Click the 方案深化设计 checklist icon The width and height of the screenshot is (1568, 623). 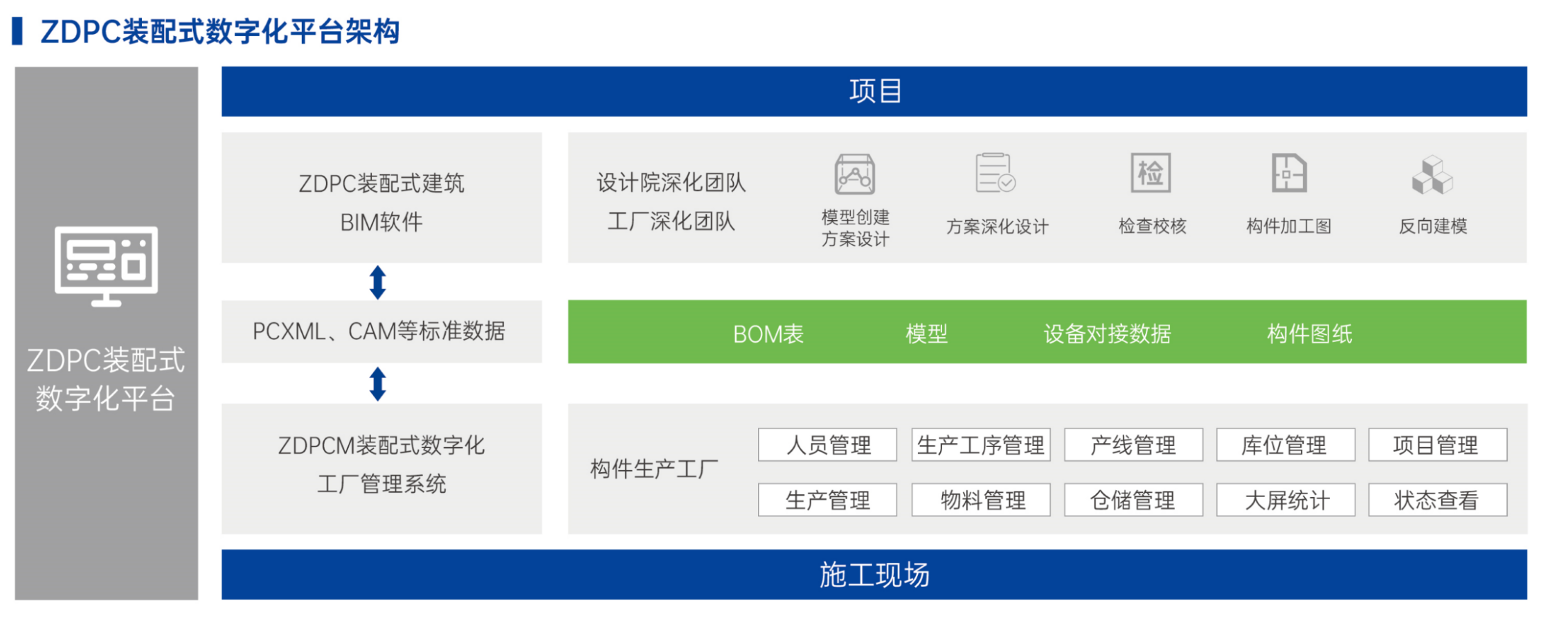point(995,173)
